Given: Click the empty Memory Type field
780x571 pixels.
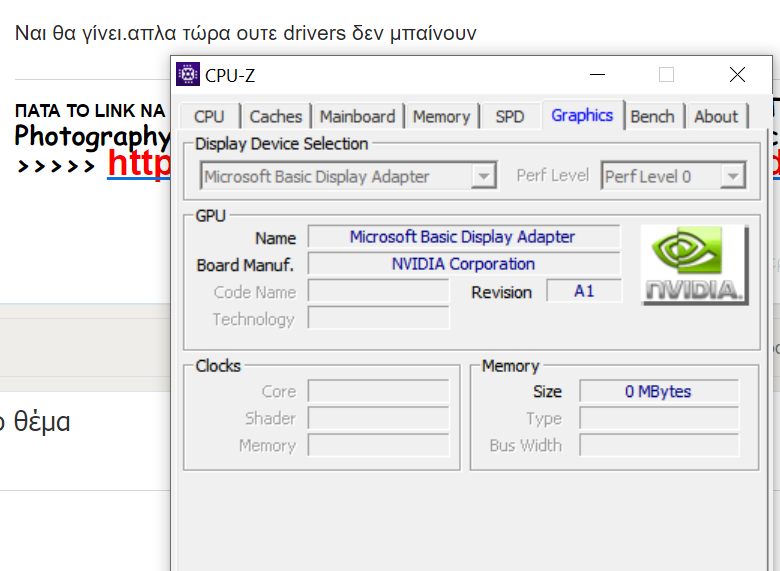Looking at the screenshot, I should pos(659,418).
